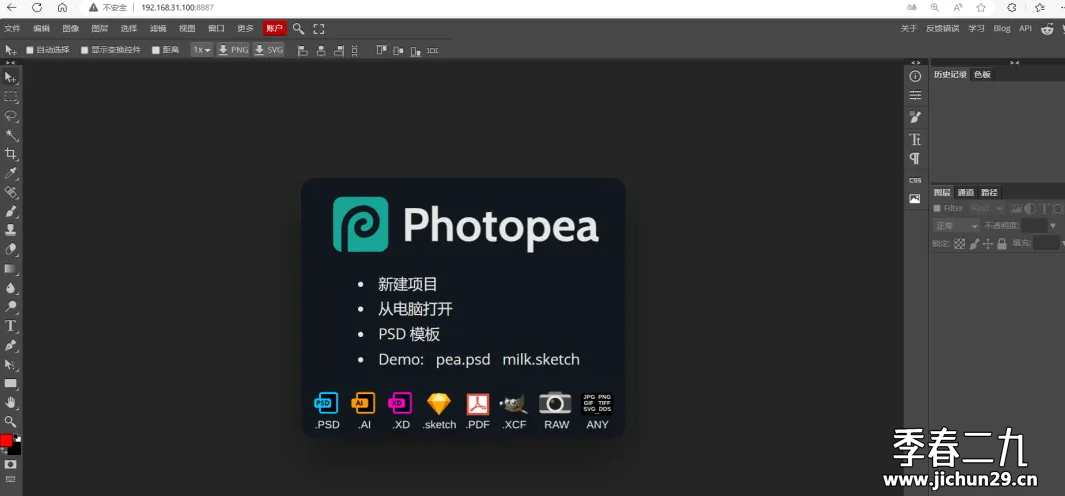The width and height of the screenshot is (1065, 496).
Task: Open the Paragraph panel icon
Action: coord(915,158)
